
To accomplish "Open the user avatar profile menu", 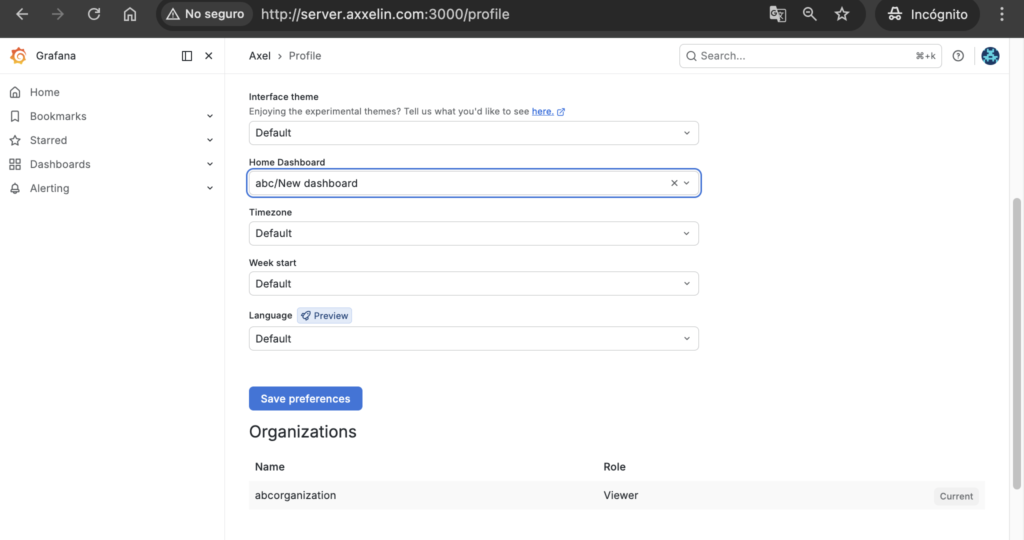I will pos(990,56).
